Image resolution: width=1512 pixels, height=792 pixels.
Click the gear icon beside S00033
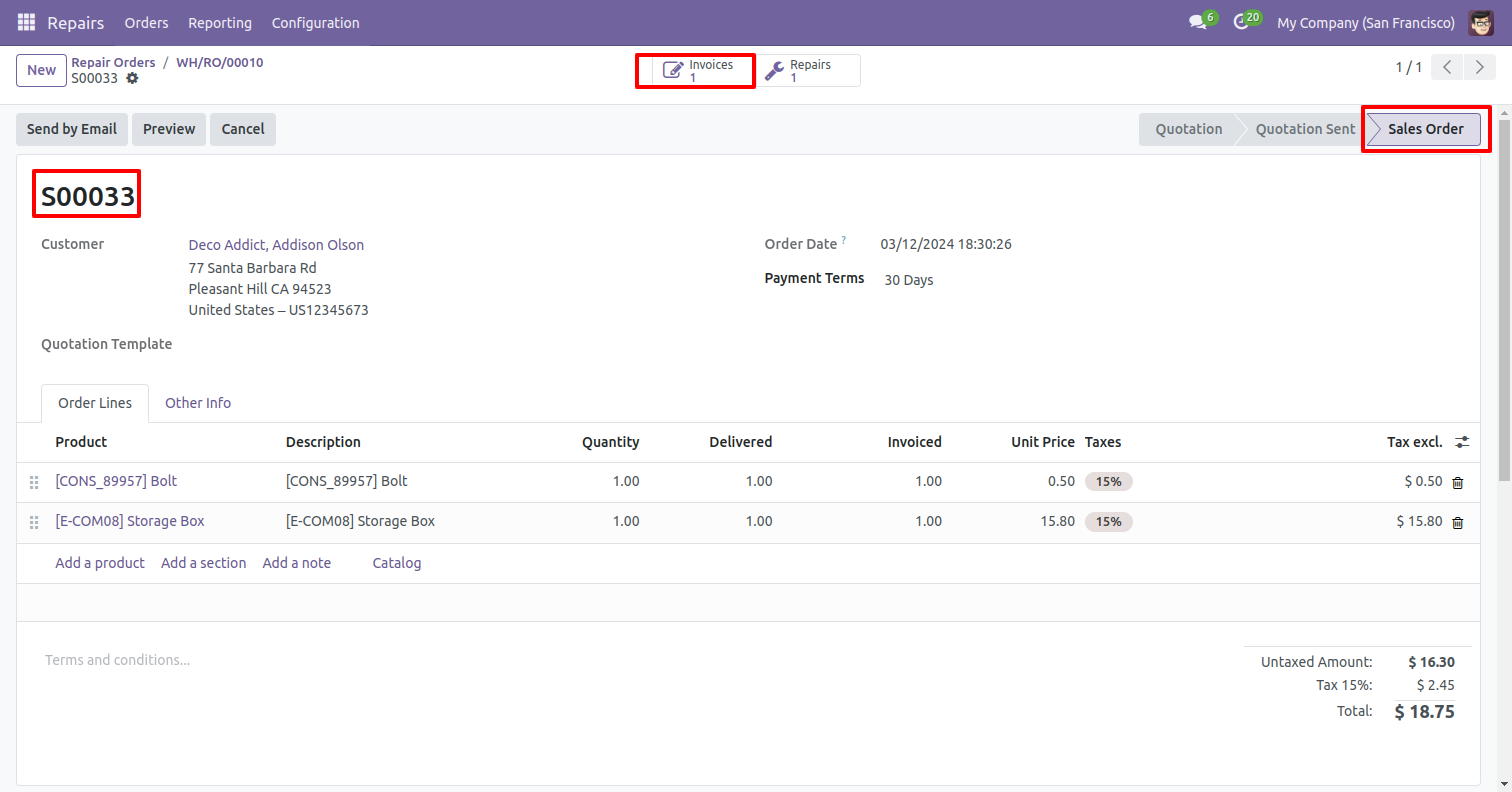tap(132, 78)
